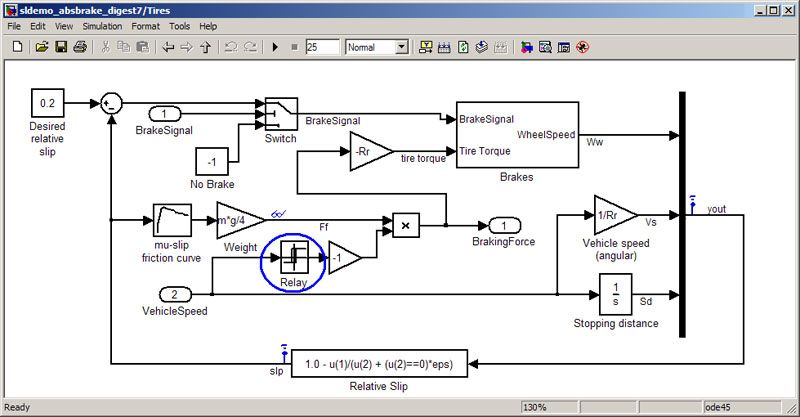Go up to parent system arrow
The width and height of the screenshot is (800, 417).
click(x=206, y=47)
